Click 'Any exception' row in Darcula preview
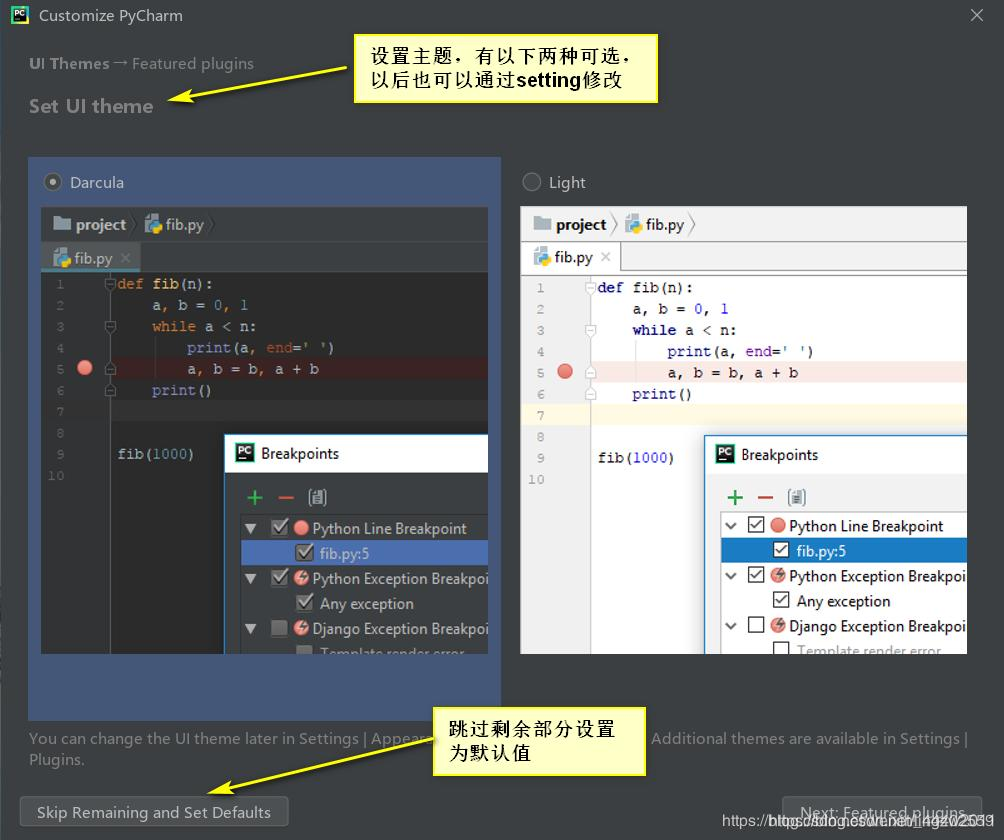Screen dimensions: 1004x840 pyautogui.click(x=364, y=603)
